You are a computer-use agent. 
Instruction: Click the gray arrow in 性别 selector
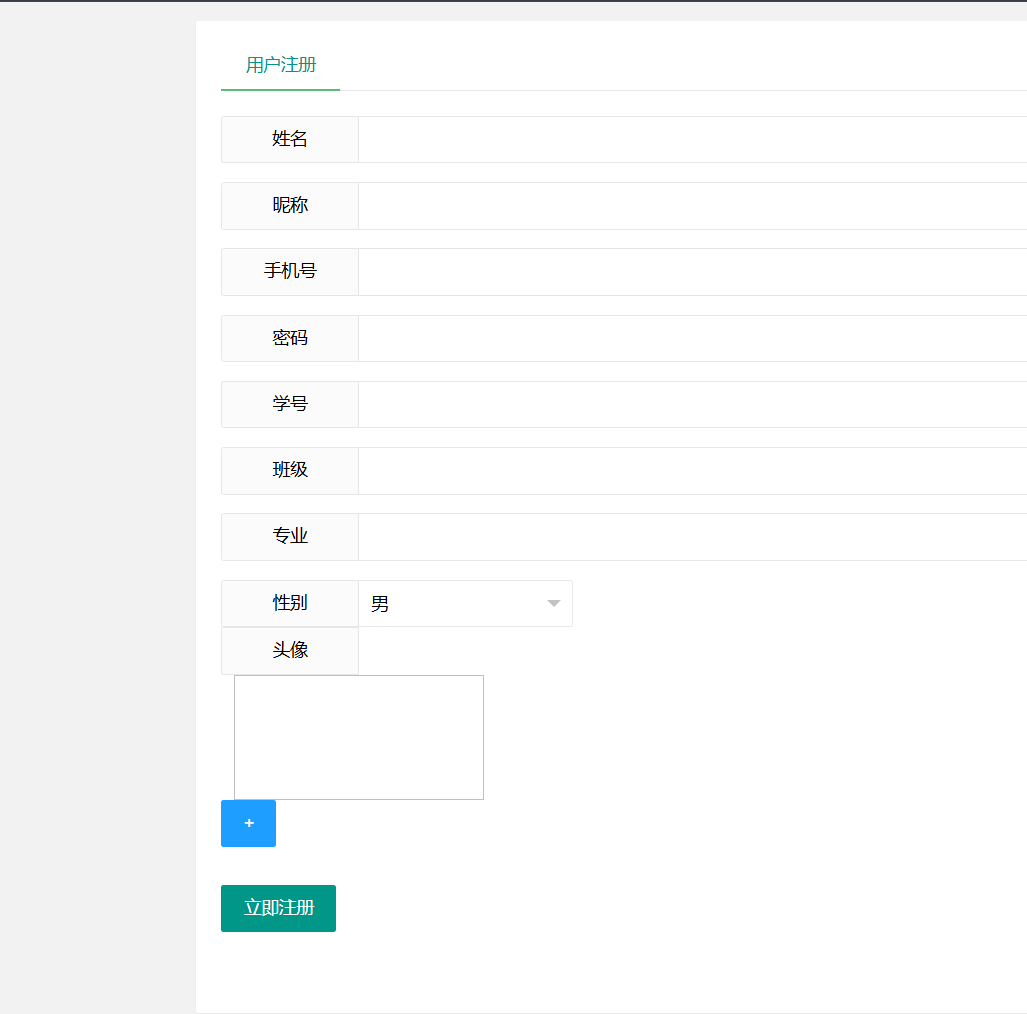tap(553, 604)
